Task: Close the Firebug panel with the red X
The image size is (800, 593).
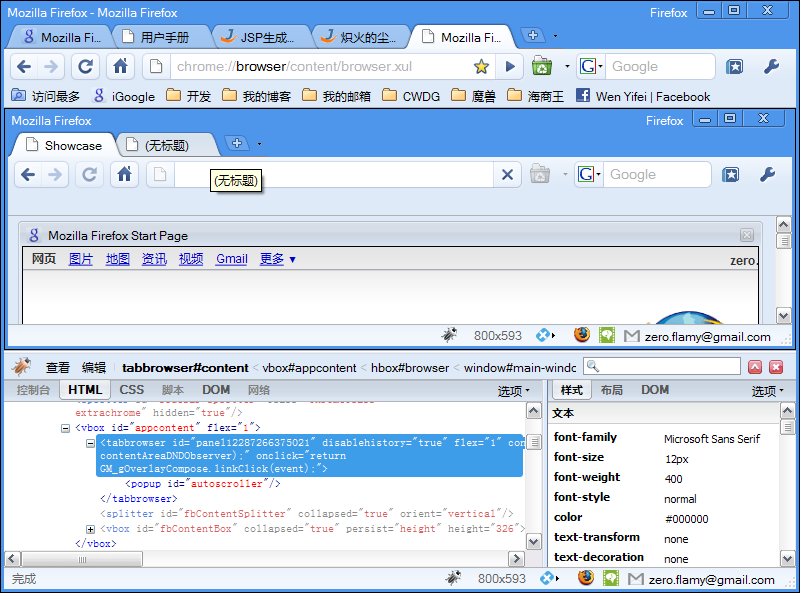Action: click(775, 367)
